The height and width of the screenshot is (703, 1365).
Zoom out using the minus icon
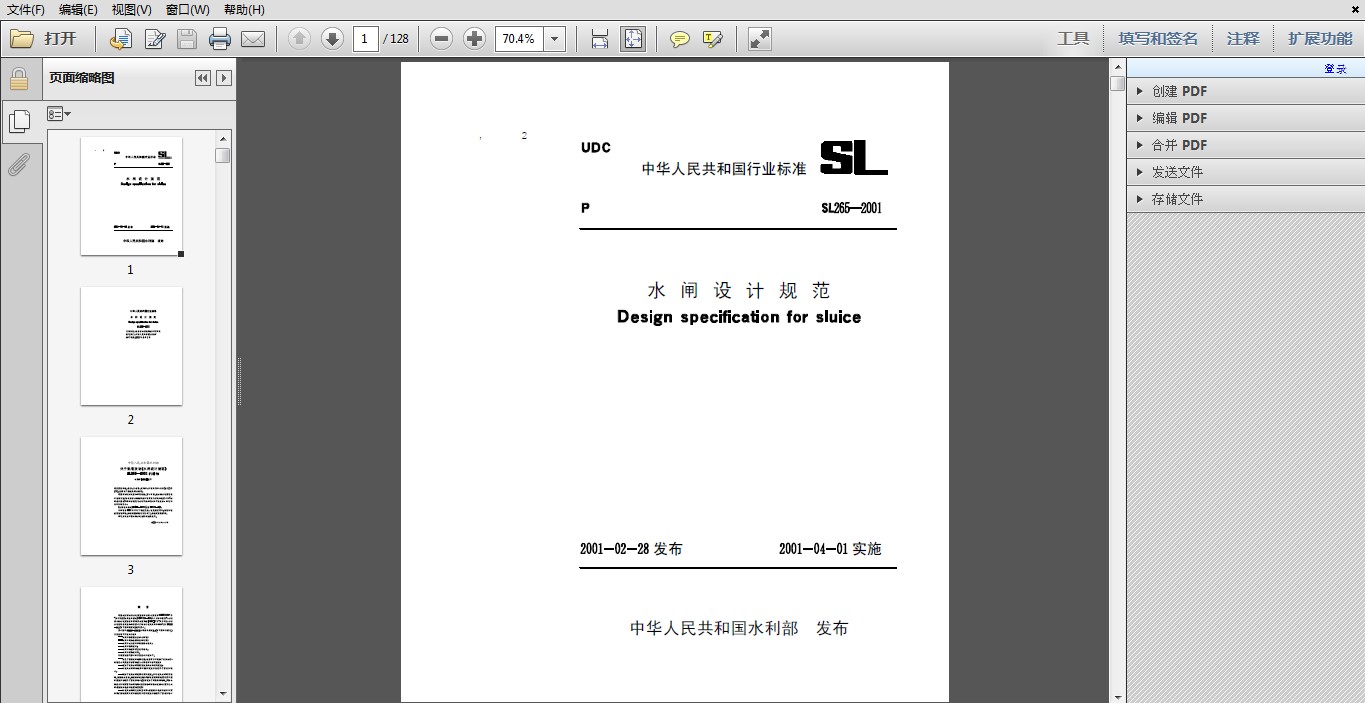click(x=441, y=39)
